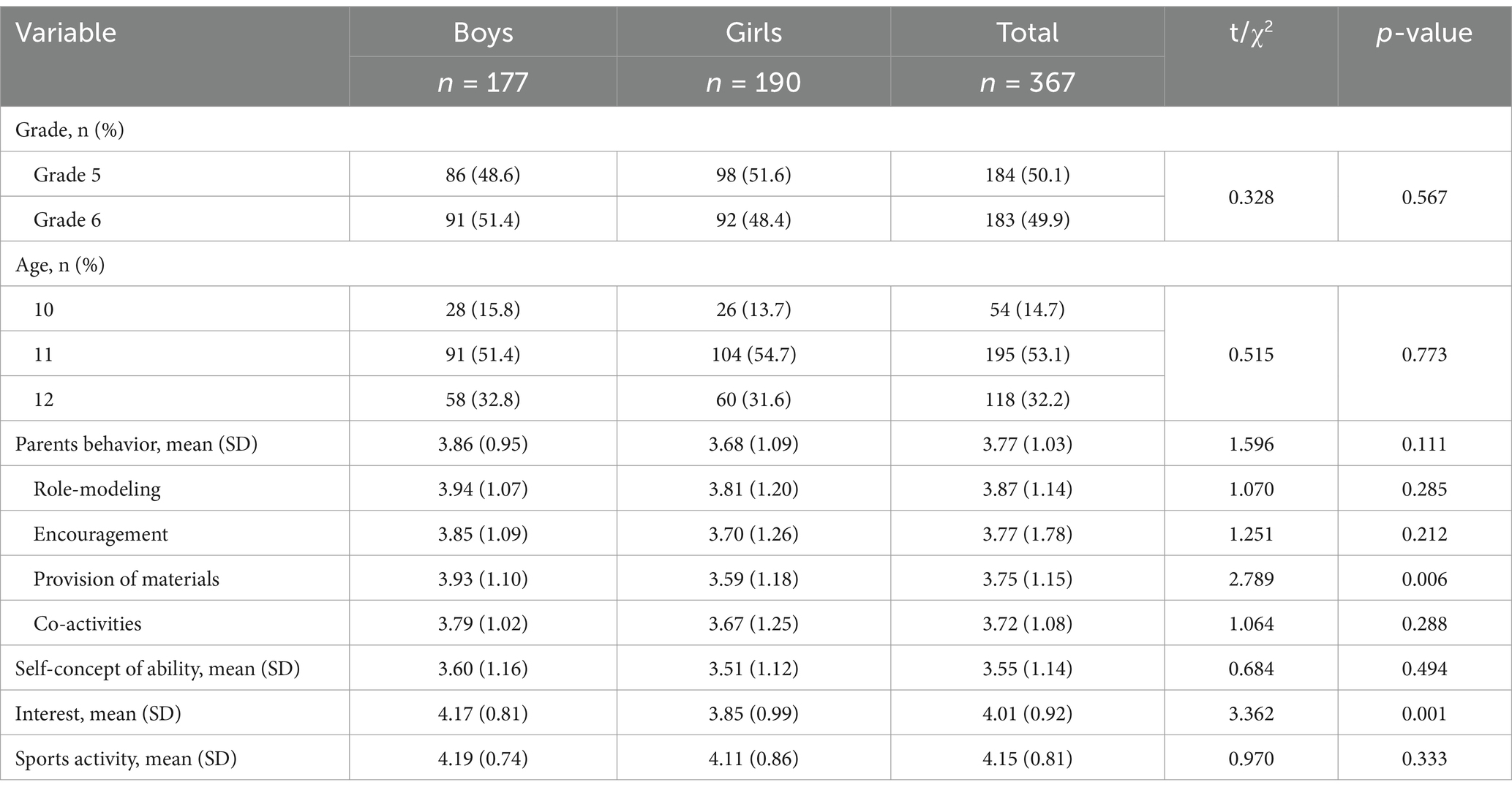Viewport: 1512px width, 793px height.
Task: Select the Boys column header
Action: pos(483,33)
